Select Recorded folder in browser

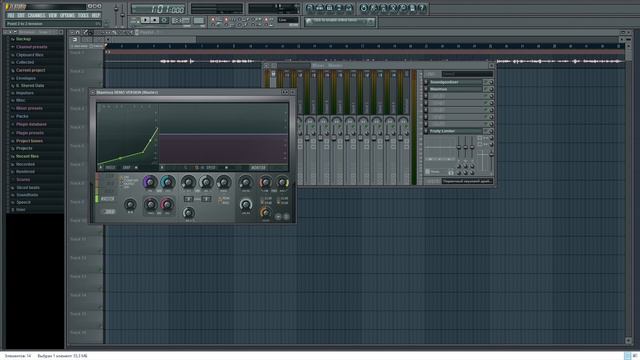(x=25, y=164)
